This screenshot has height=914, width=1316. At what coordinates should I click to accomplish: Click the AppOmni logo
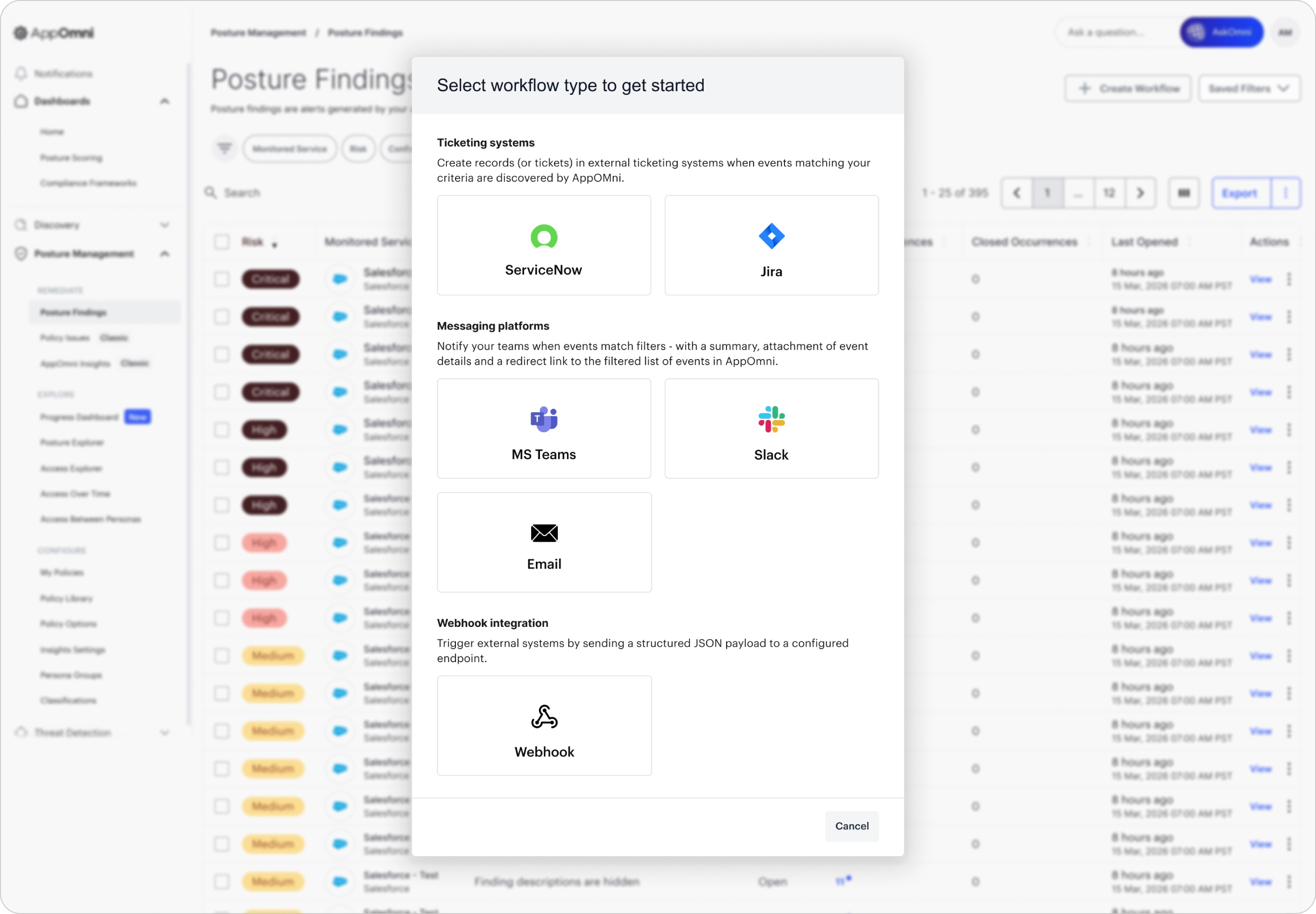pyautogui.click(x=55, y=32)
